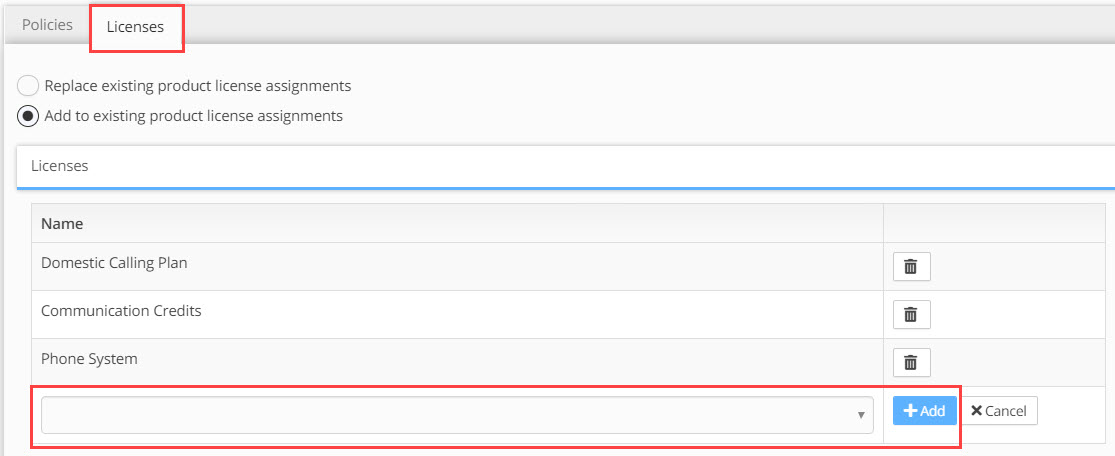Select the Replace existing product license assignments radio

point(28,86)
